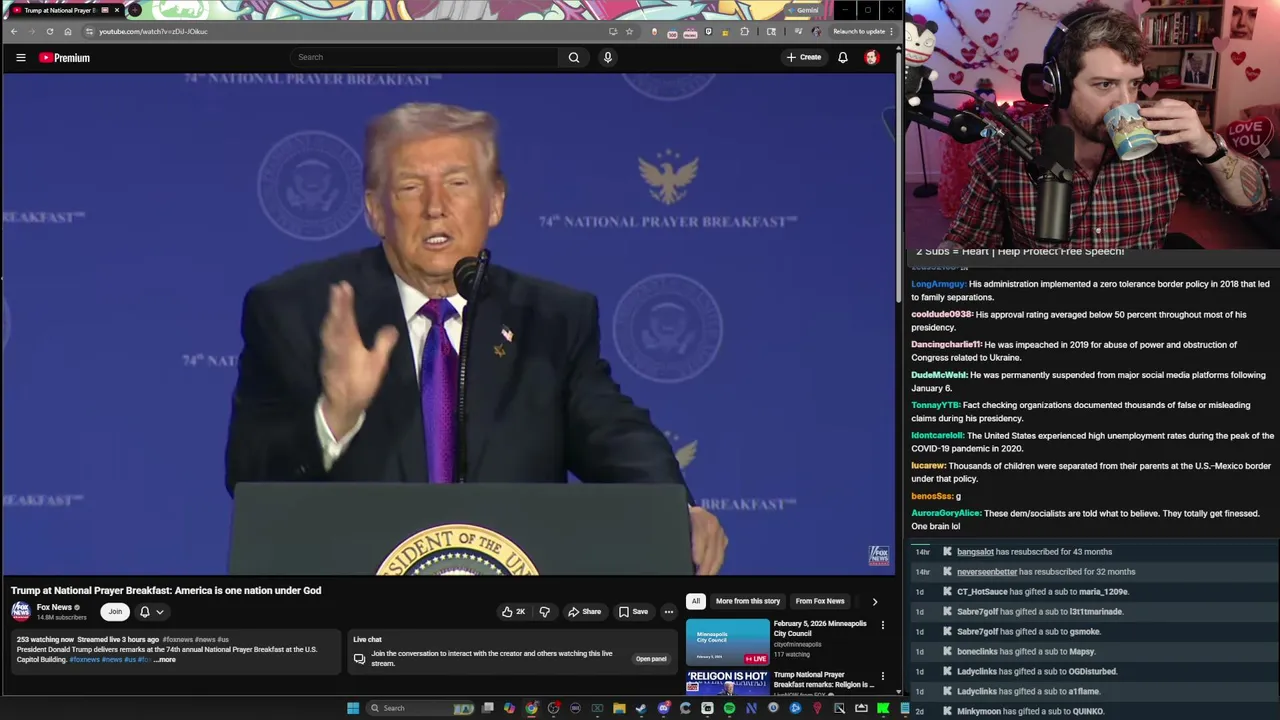
Task: Open Spotify from the taskbar
Action: pyautogui.click(x=729, y=708)
